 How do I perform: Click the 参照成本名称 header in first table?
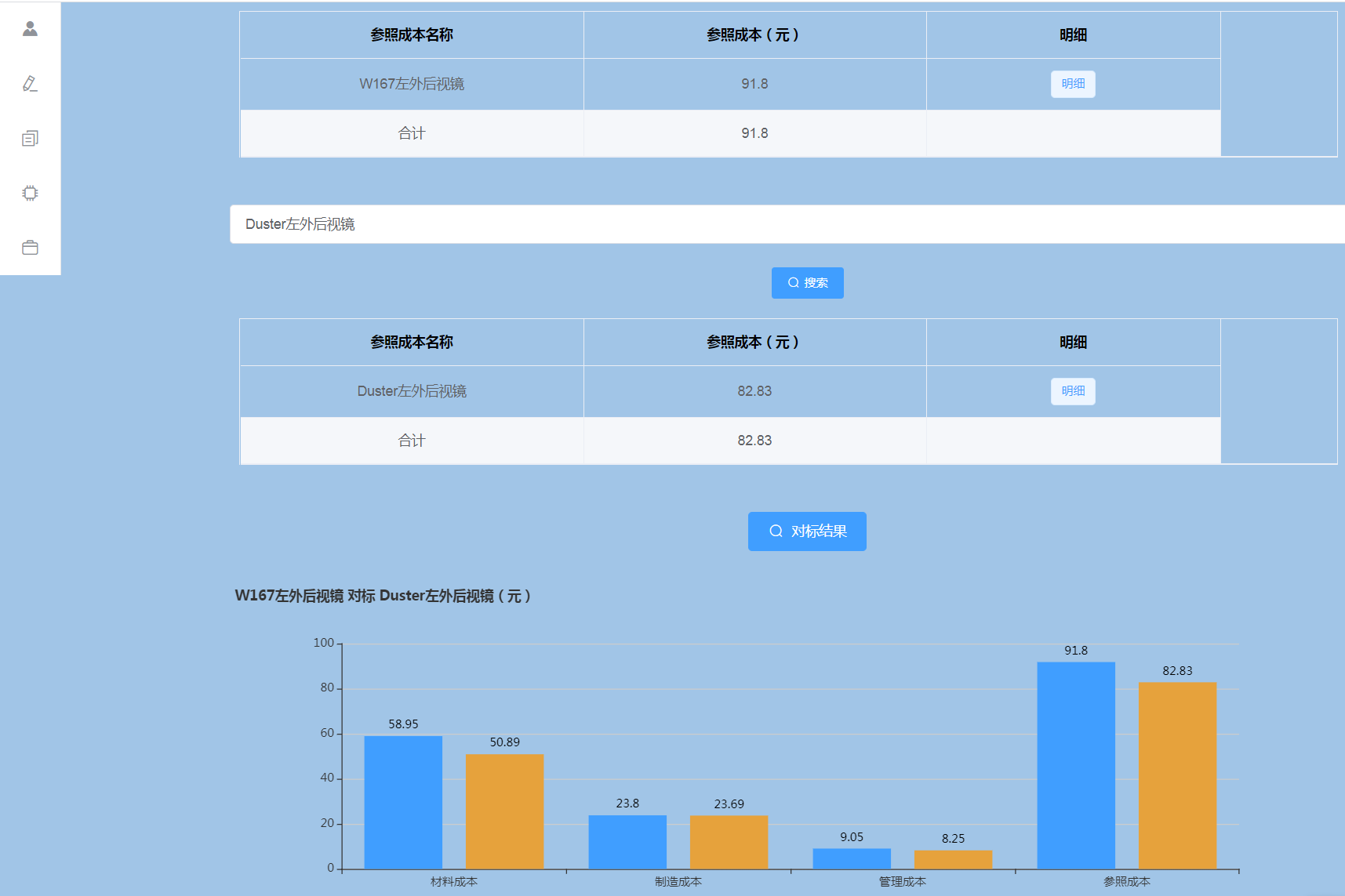coord(412,35)
